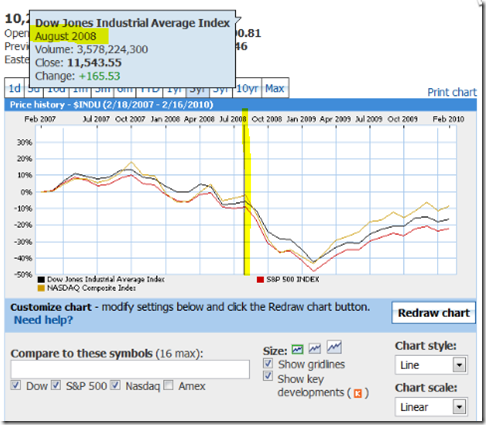Click the Redraw chart button
This screenshot has width=486, height=425.
click(x=434, y=313)
